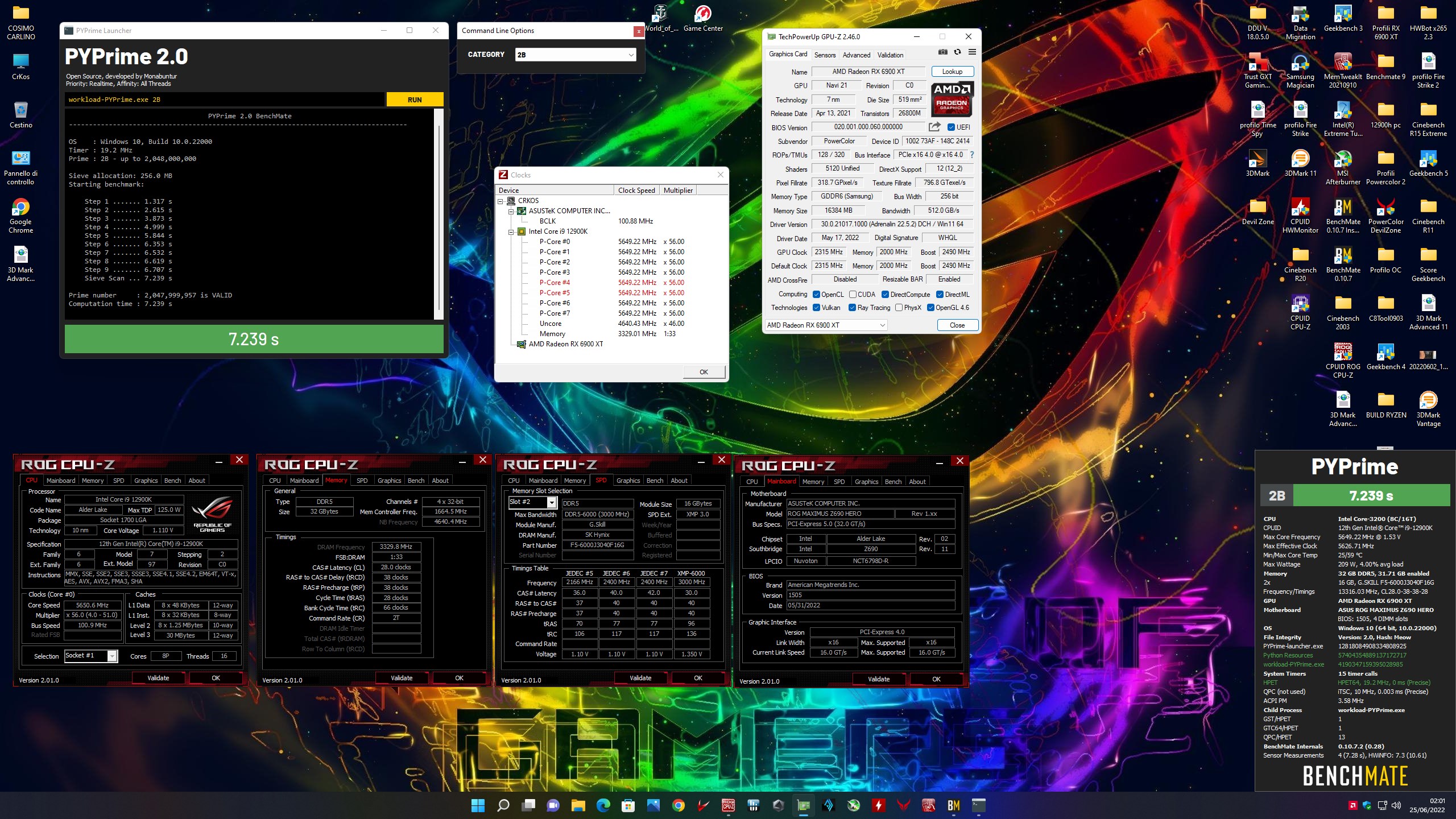Collapse the CRKOS tree node in Clocks
Viewport: 1456px width, 819px height.
[x=500, y=201]
